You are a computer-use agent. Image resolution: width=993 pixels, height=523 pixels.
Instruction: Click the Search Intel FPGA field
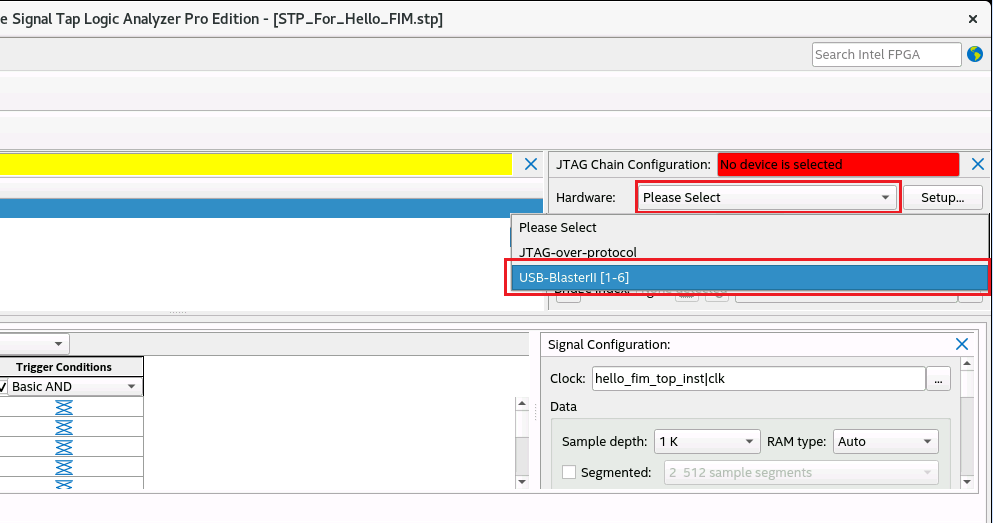coord(886,54)
